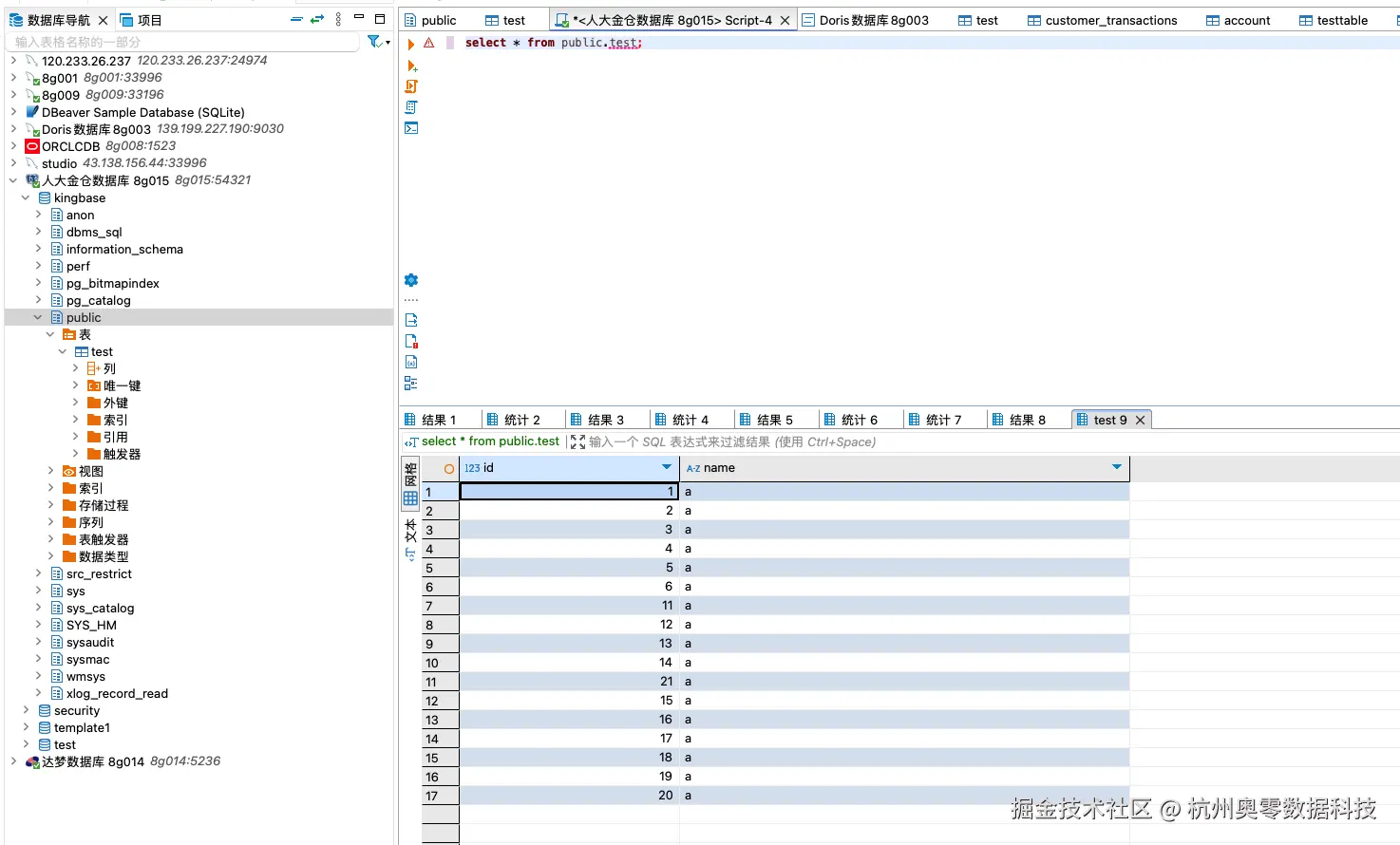Viewport: 1400px width, 845px height.
Task: Click the cell with id value 20
Action: pyautogui.click(x=569, y=796)
